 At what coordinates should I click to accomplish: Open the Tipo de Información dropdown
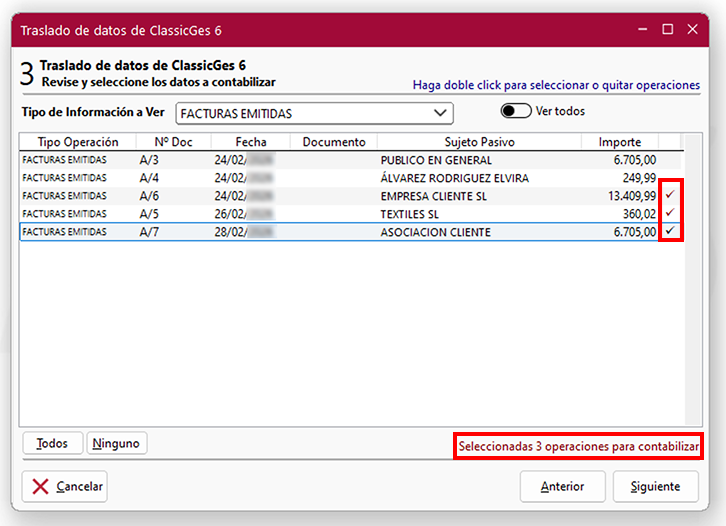coord(314,113)
